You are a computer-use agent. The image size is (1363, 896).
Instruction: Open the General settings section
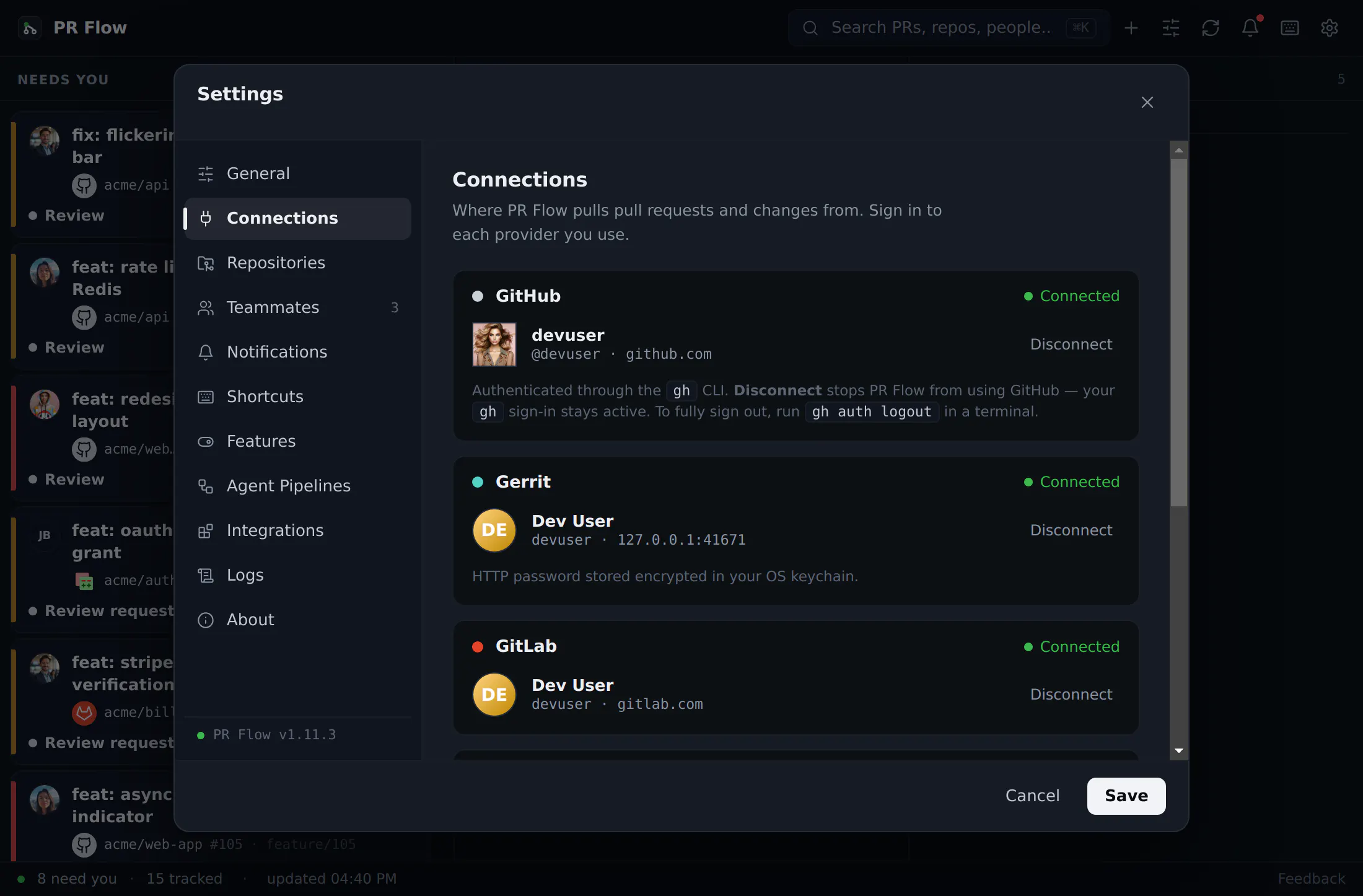297,173
